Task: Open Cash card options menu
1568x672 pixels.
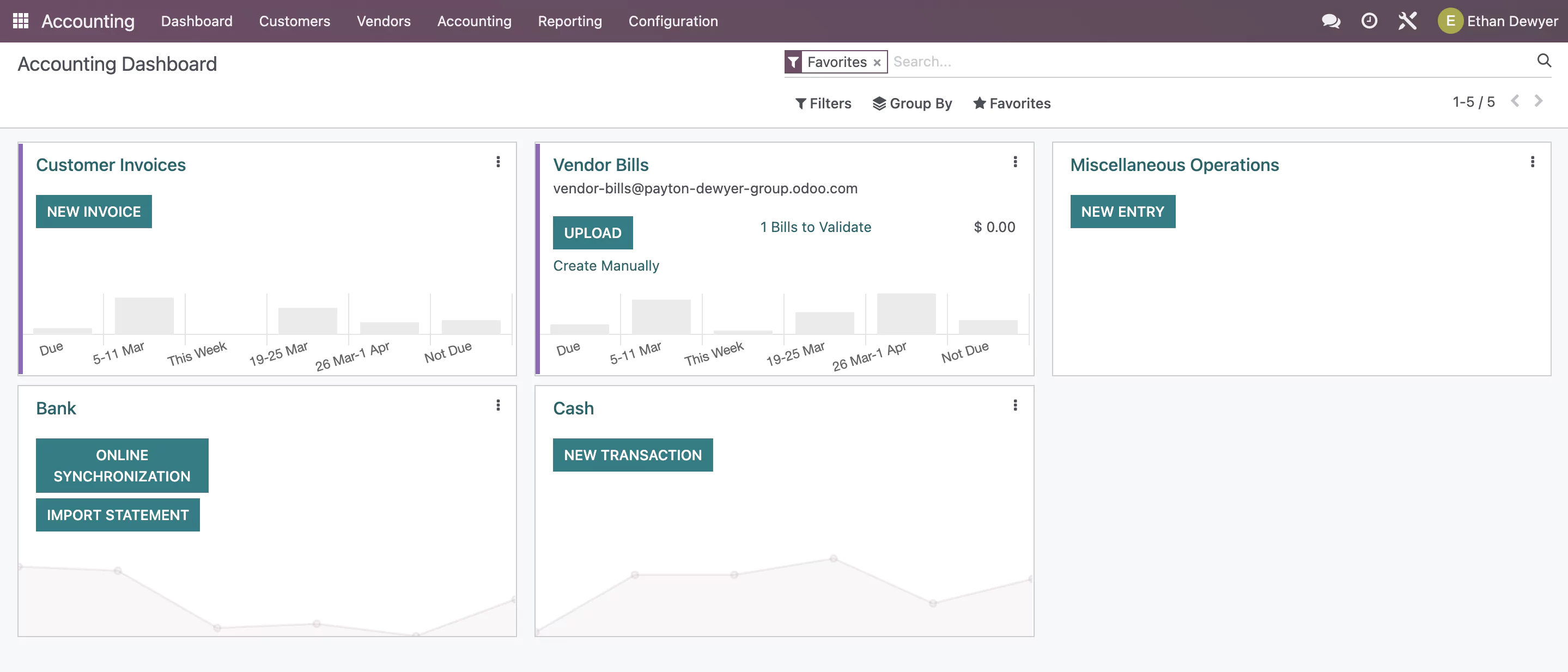Action: (1014, 405)
